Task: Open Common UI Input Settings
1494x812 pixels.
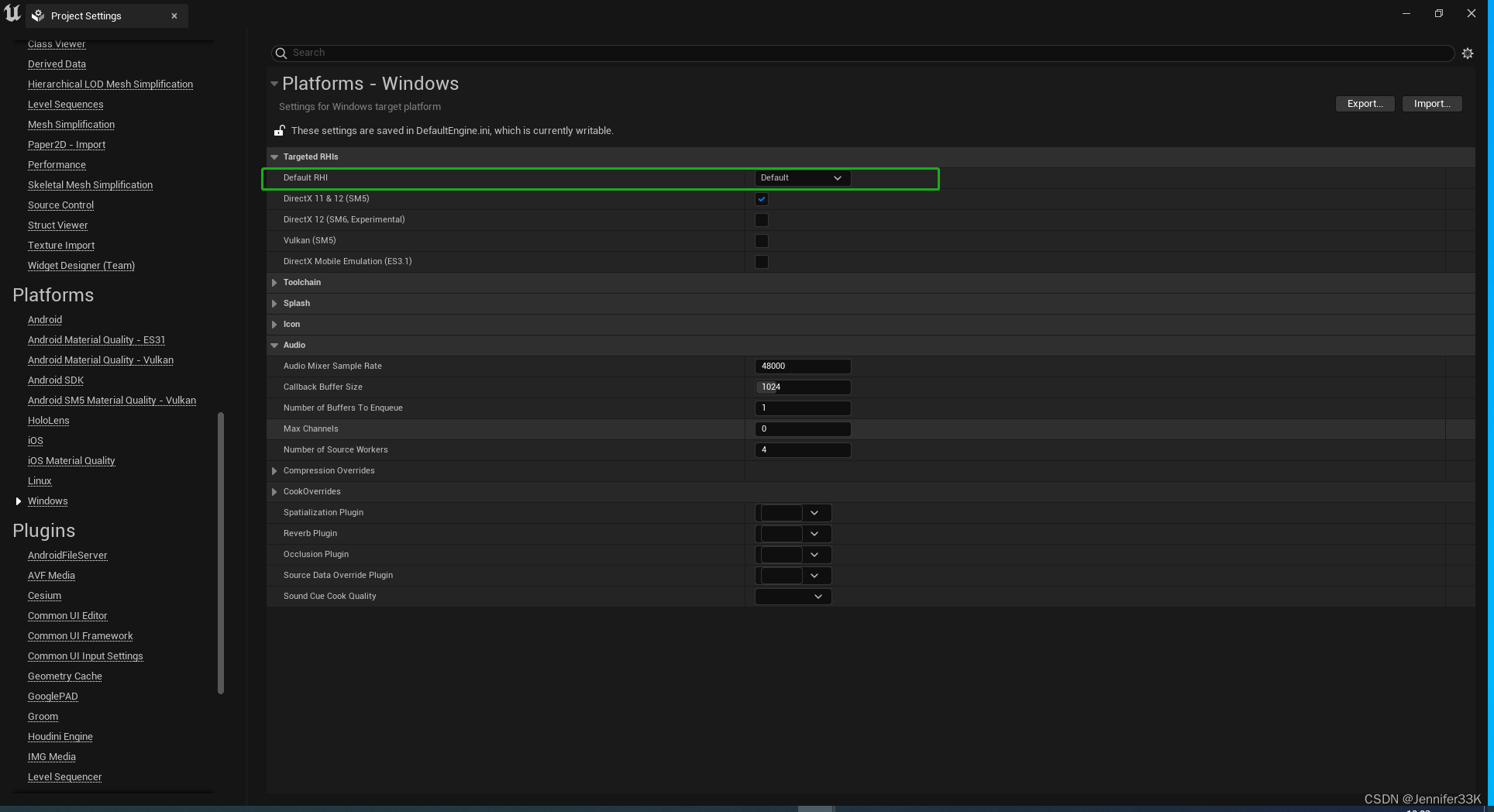Action: [85, 656]
